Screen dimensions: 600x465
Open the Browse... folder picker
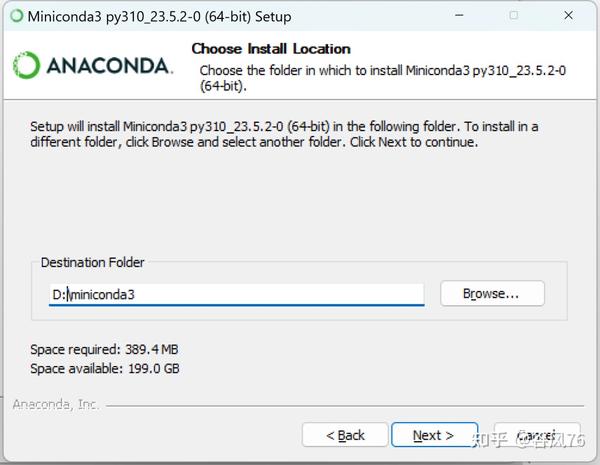(492, 294)
